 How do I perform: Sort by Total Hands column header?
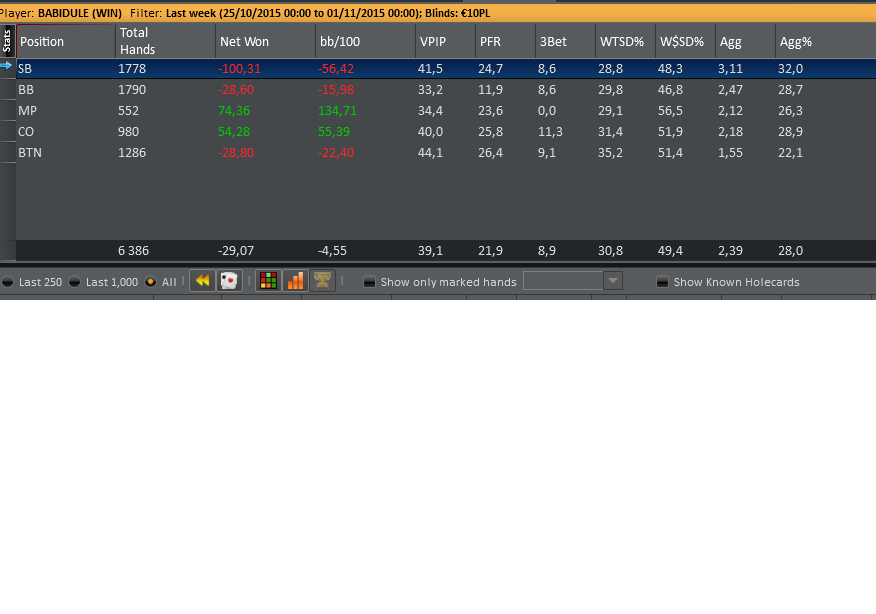(165, 41)
